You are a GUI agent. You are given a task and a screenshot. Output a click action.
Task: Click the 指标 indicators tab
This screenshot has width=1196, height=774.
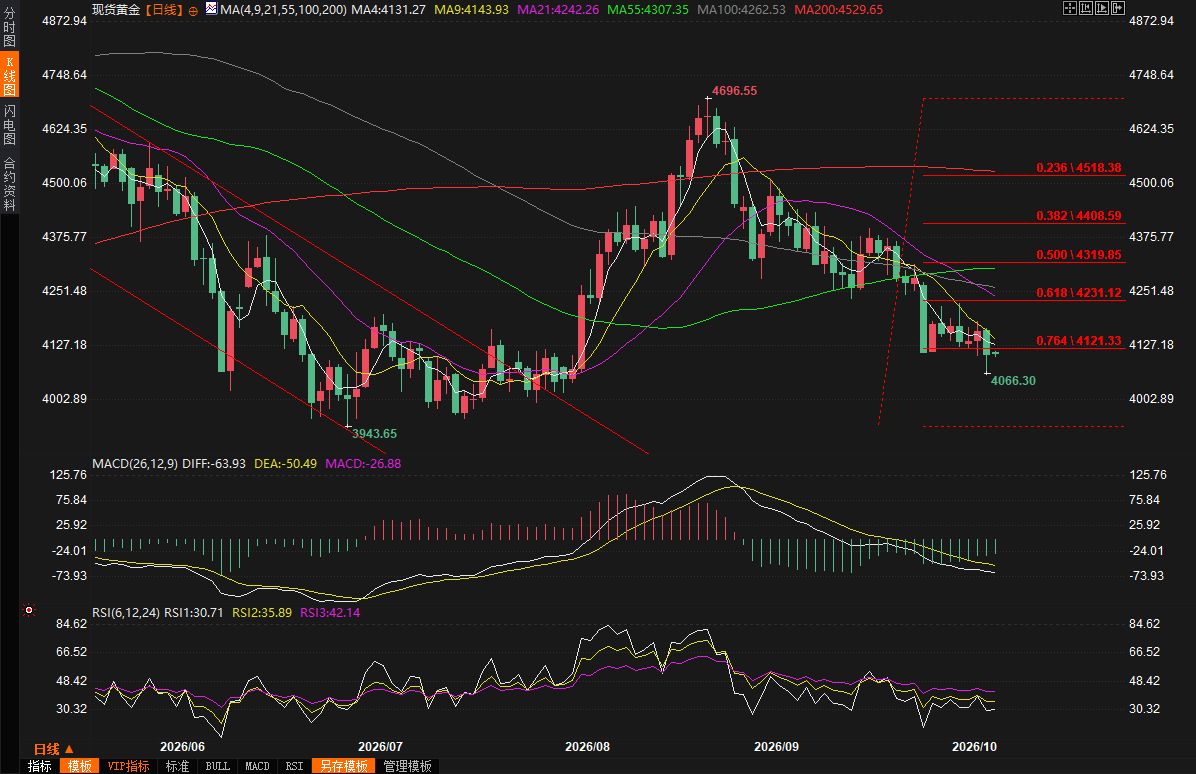point(40,766)
